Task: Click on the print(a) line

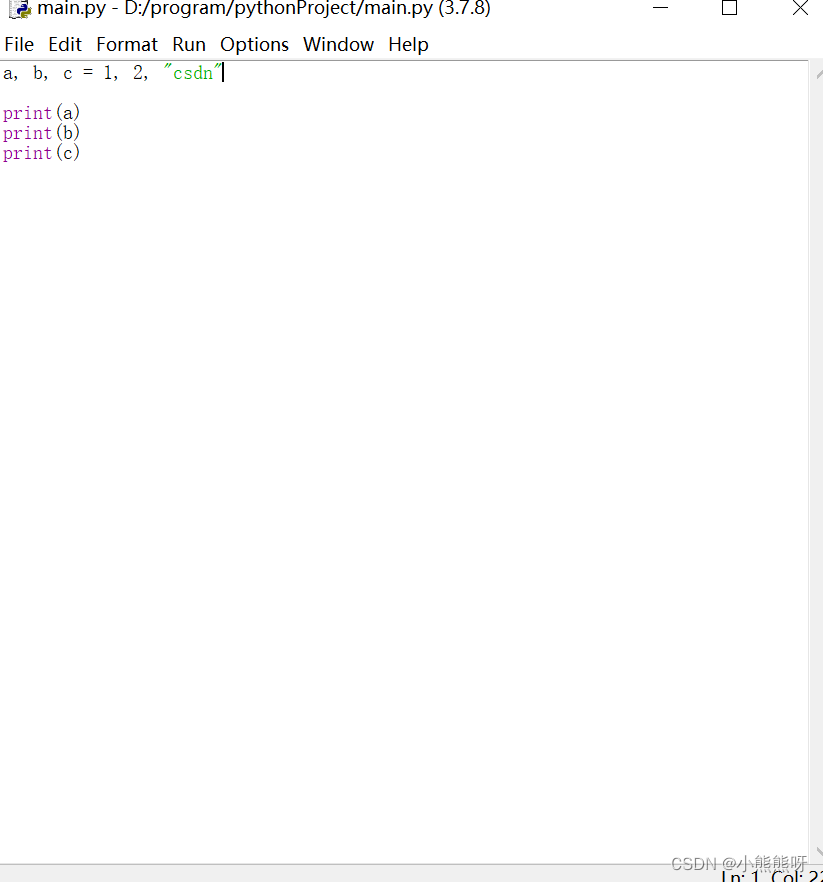Action: (x=41, y=112)
